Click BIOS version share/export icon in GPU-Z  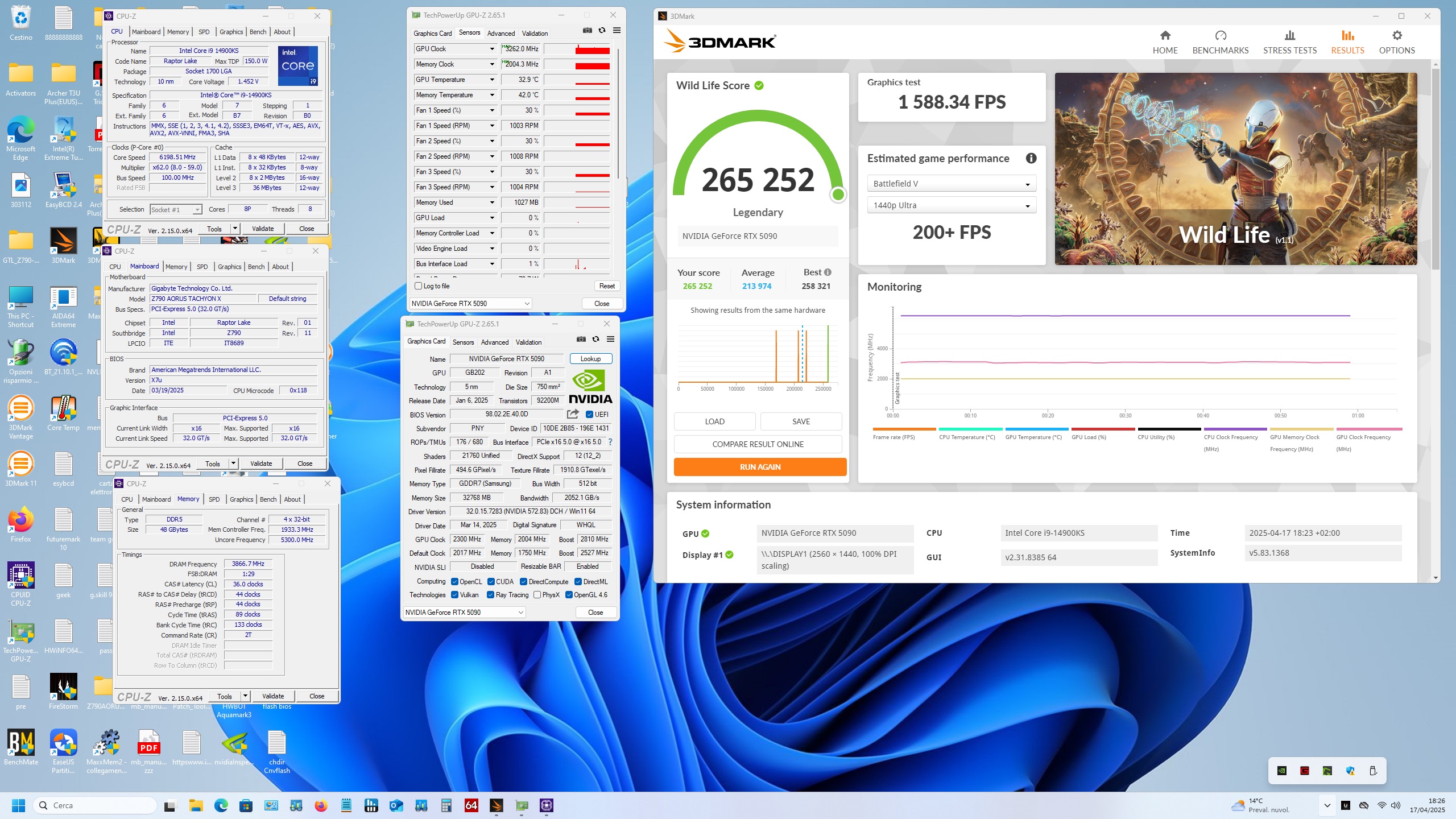point(573,414)
